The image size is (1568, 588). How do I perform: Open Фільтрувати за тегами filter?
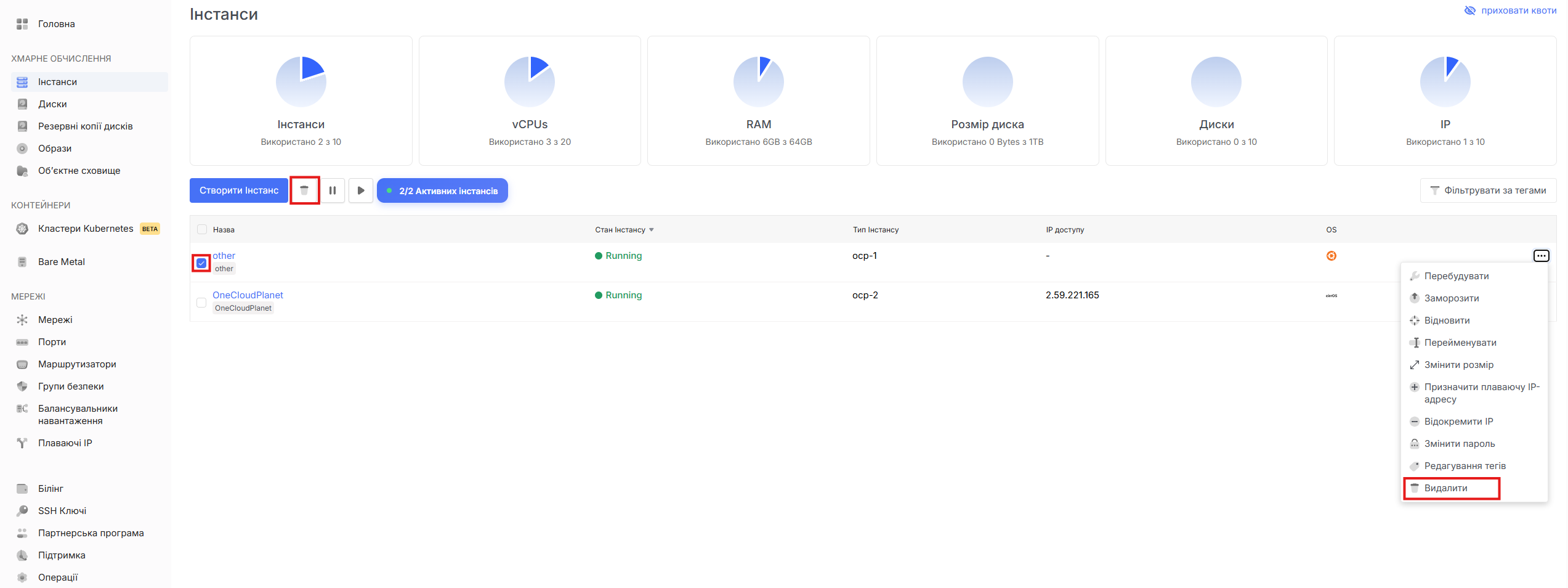(x=1488, y=190)
